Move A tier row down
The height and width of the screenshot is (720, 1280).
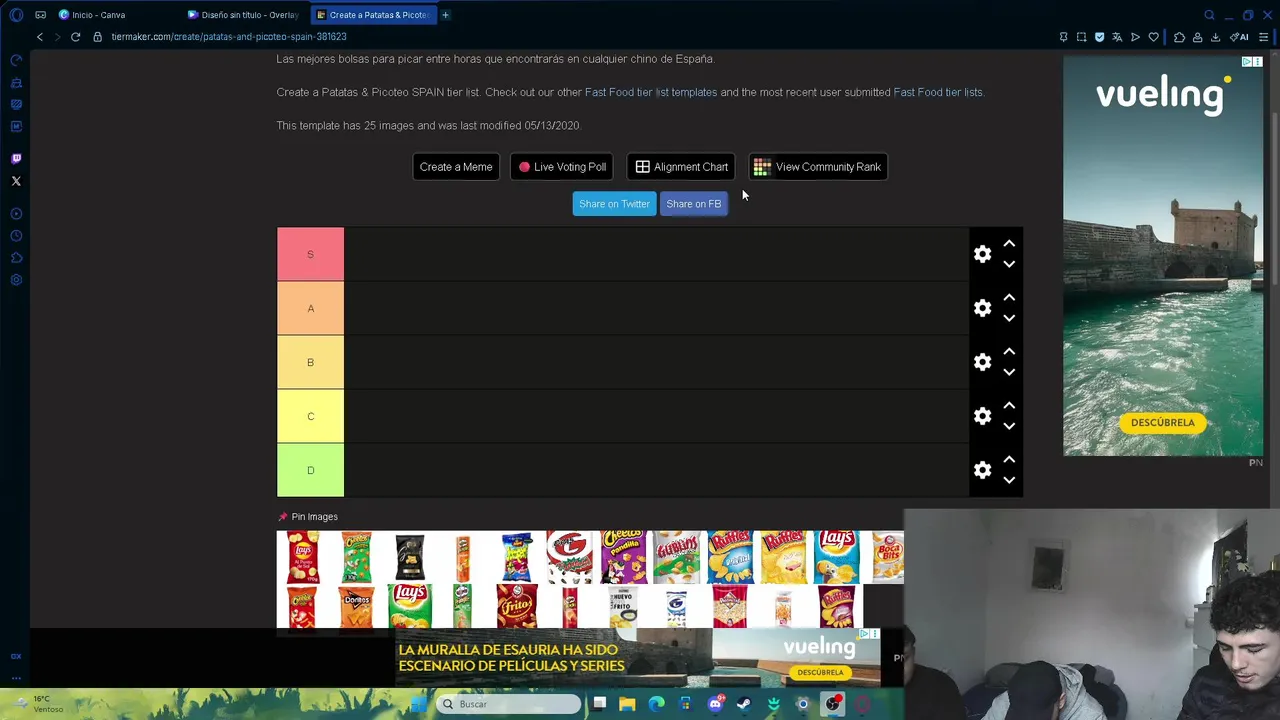pyautogui.click(x=1009, y=319)
